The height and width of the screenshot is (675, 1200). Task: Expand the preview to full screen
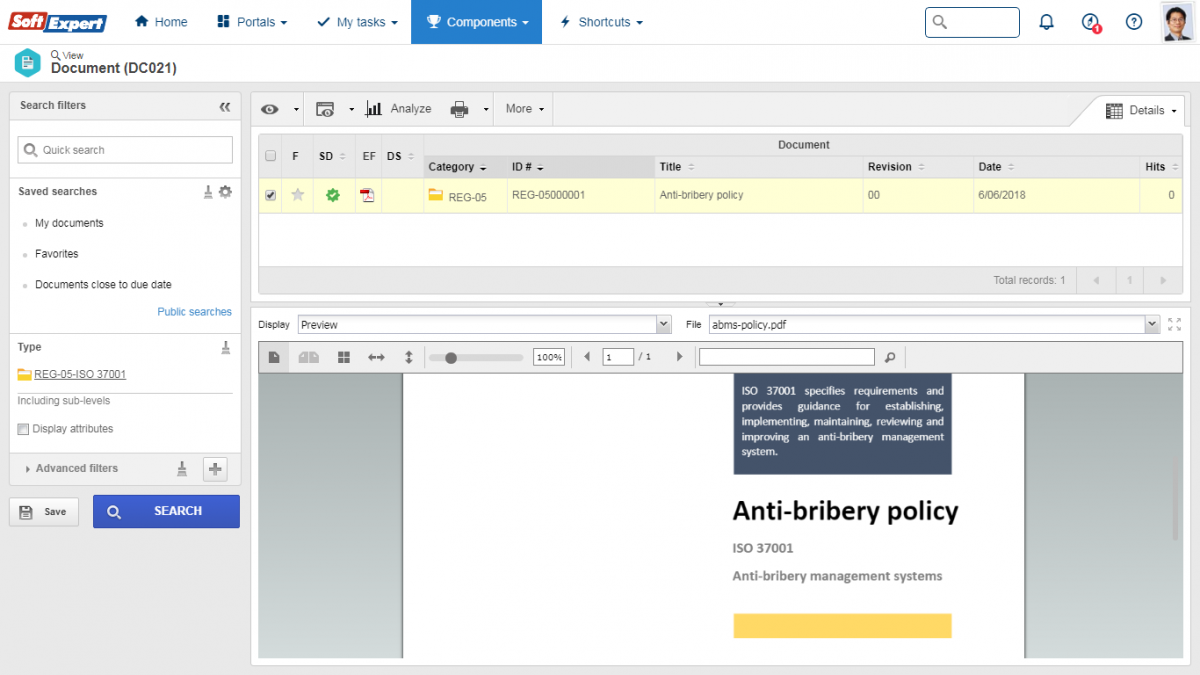tap(1174, 324)
